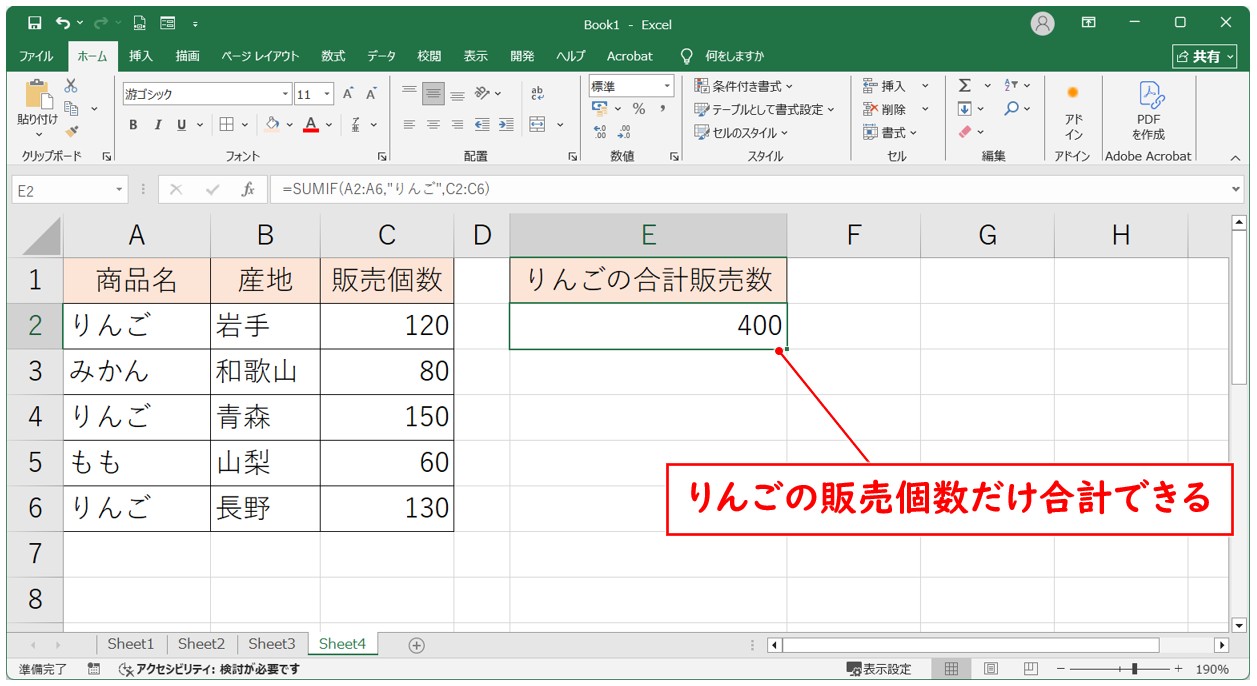This screenshot has width=1257, height=686.
Task: Open the 数式 ribbon tab
Action: [x=332, y=56]
